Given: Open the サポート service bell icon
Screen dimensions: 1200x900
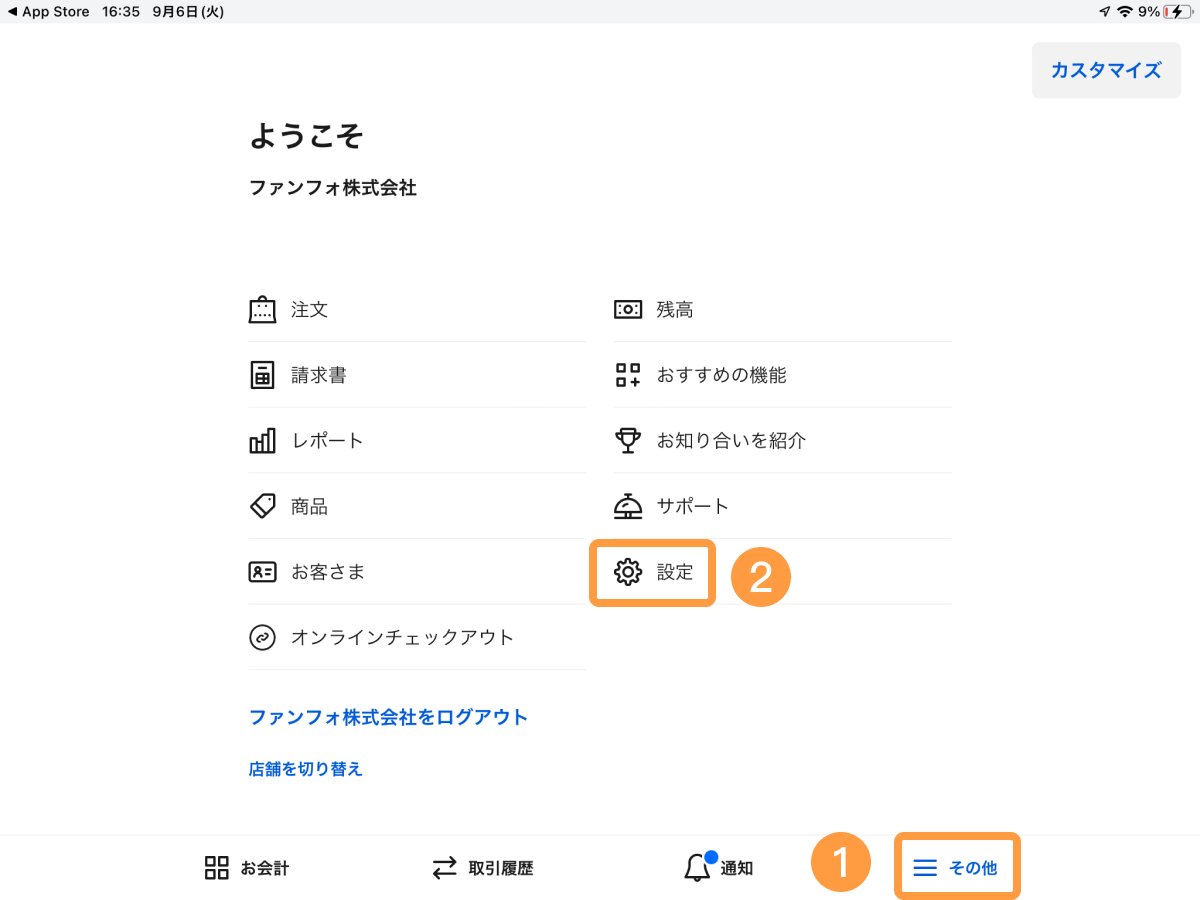Looking at the screenshot, I should tap(628, 506).
